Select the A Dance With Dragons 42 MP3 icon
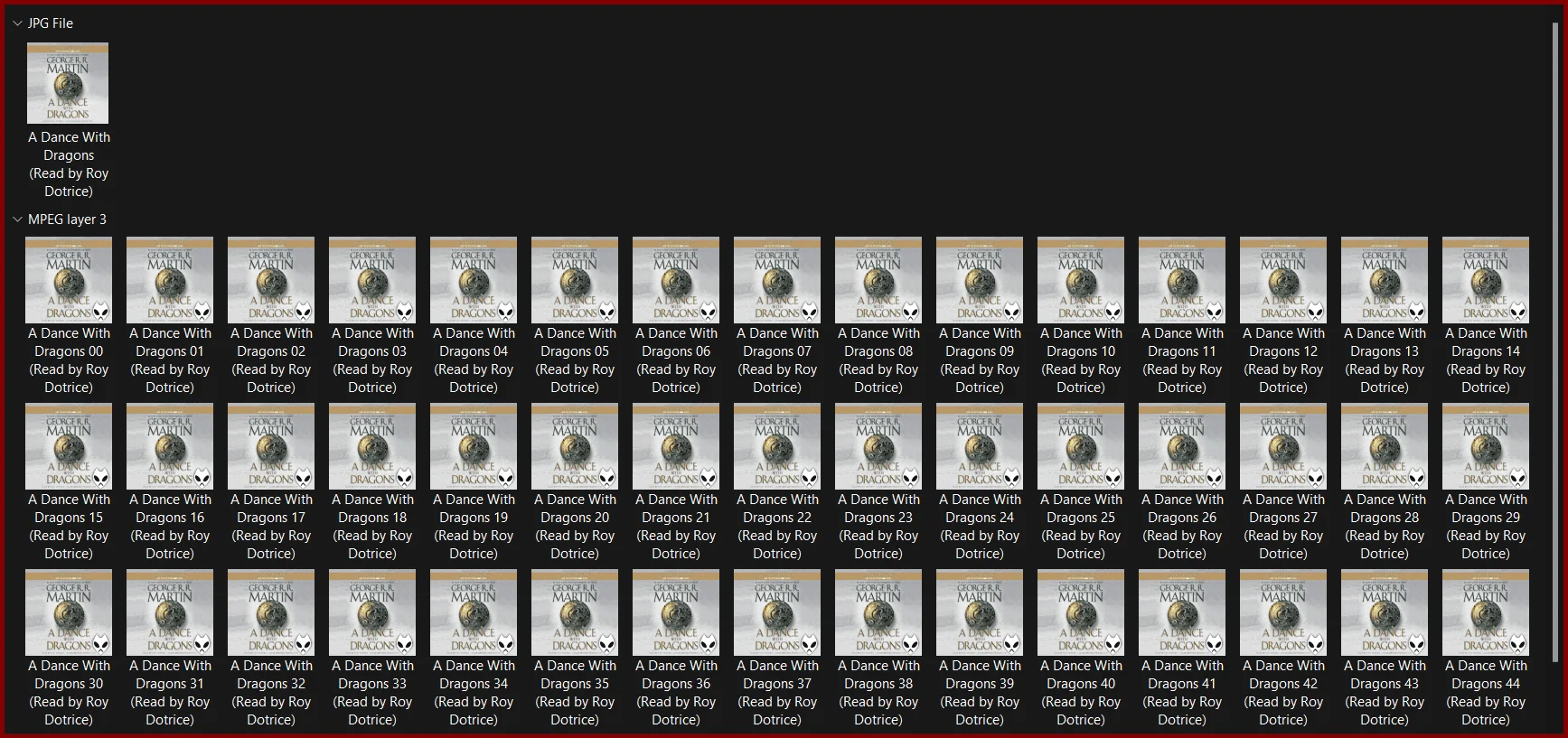Viewport: 1568px width, 738px height. [x=1283, y=612]
